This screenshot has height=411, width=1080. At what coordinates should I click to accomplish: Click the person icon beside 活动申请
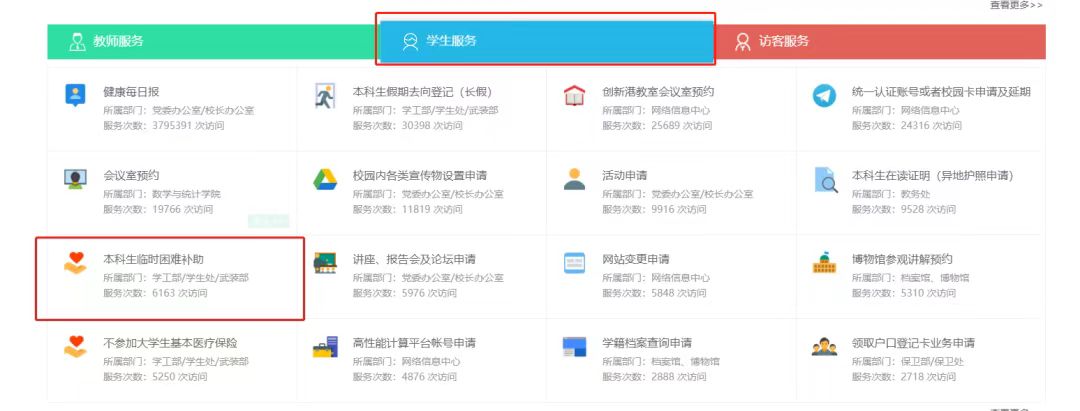pyautogui.click(x=574, y=179)
